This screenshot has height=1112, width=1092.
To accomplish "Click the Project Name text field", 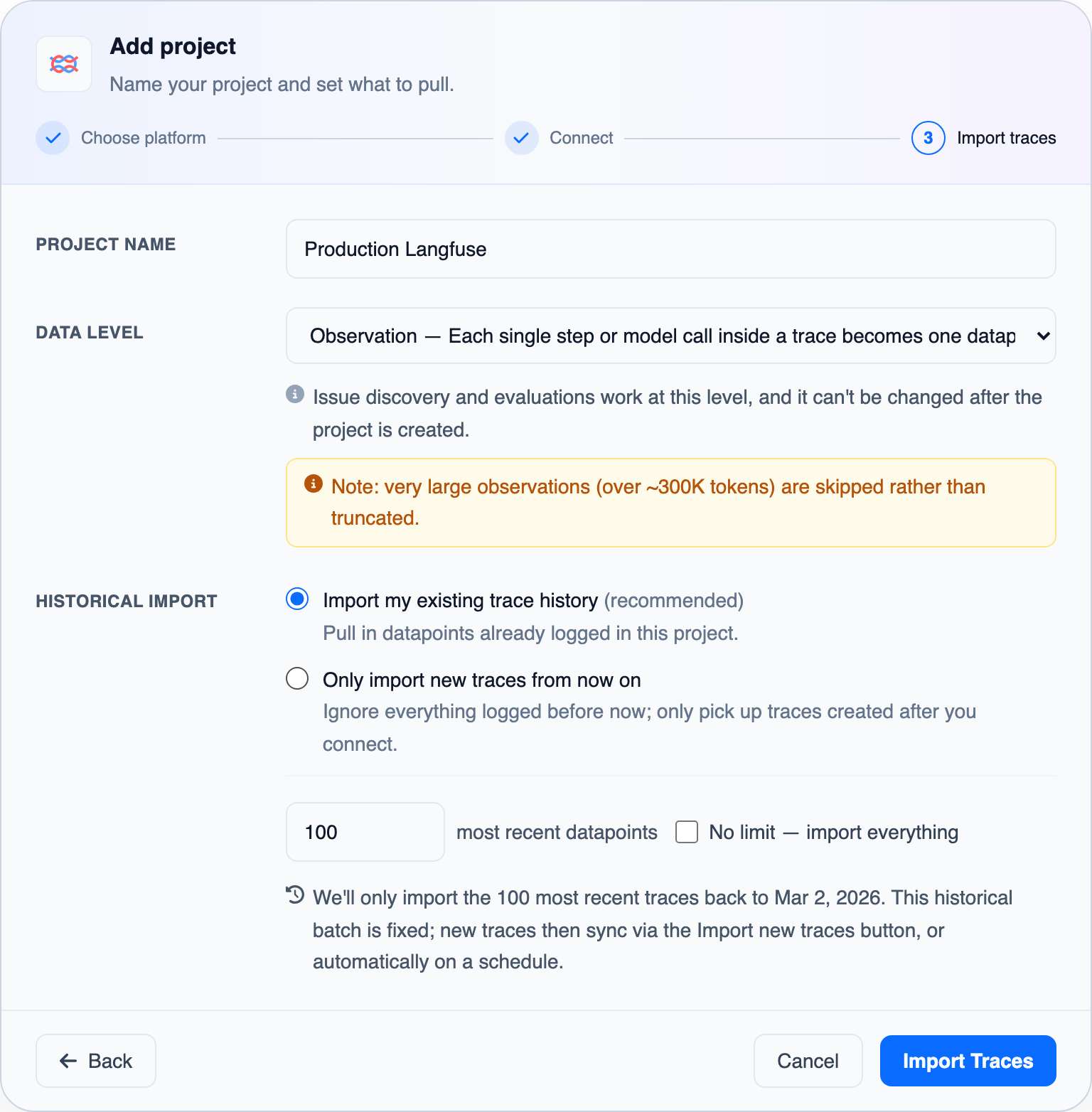I will (671, 249).
